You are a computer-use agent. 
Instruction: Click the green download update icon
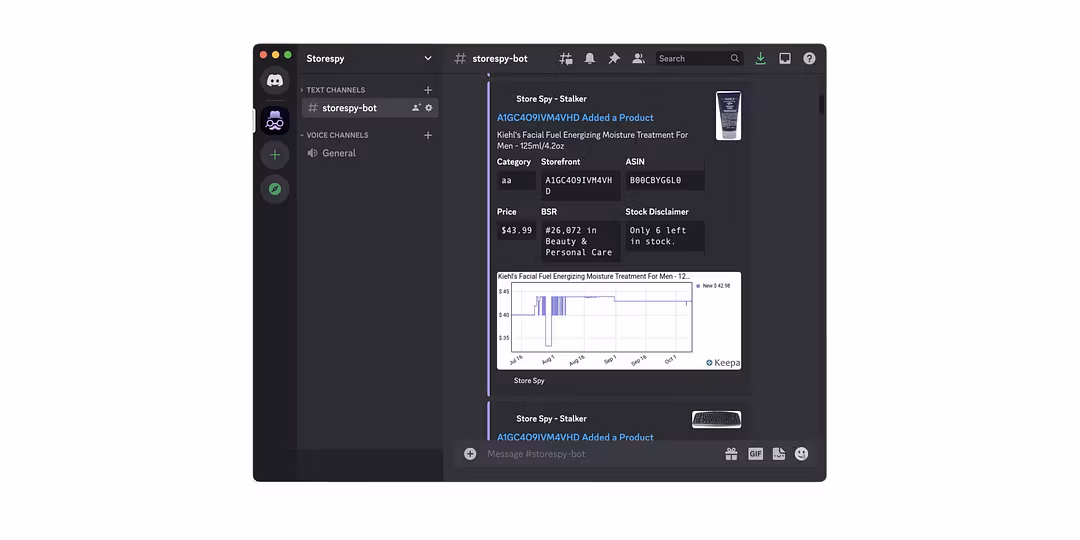click(761, 59)
